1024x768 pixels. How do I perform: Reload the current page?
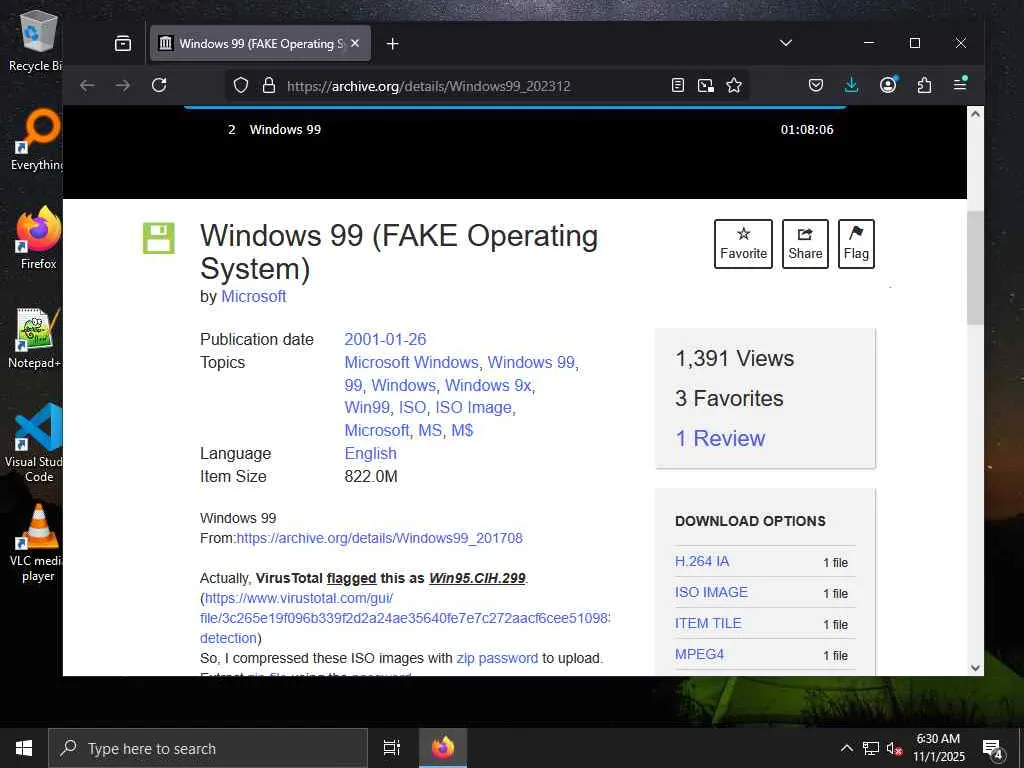point(159,86)
